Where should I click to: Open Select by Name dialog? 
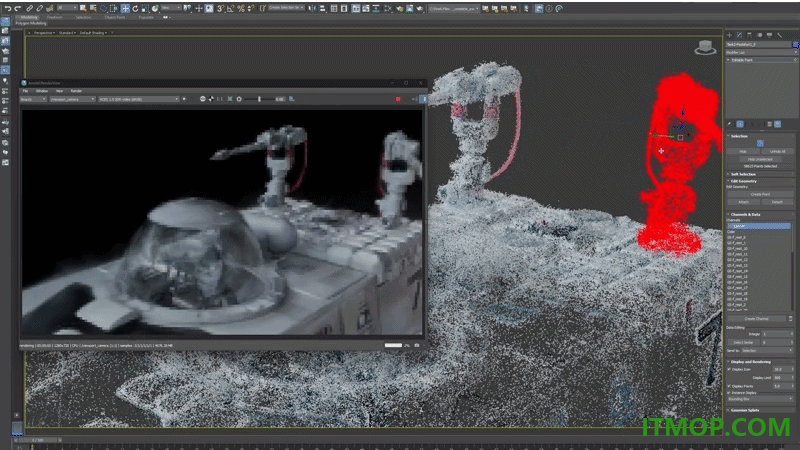93,9
